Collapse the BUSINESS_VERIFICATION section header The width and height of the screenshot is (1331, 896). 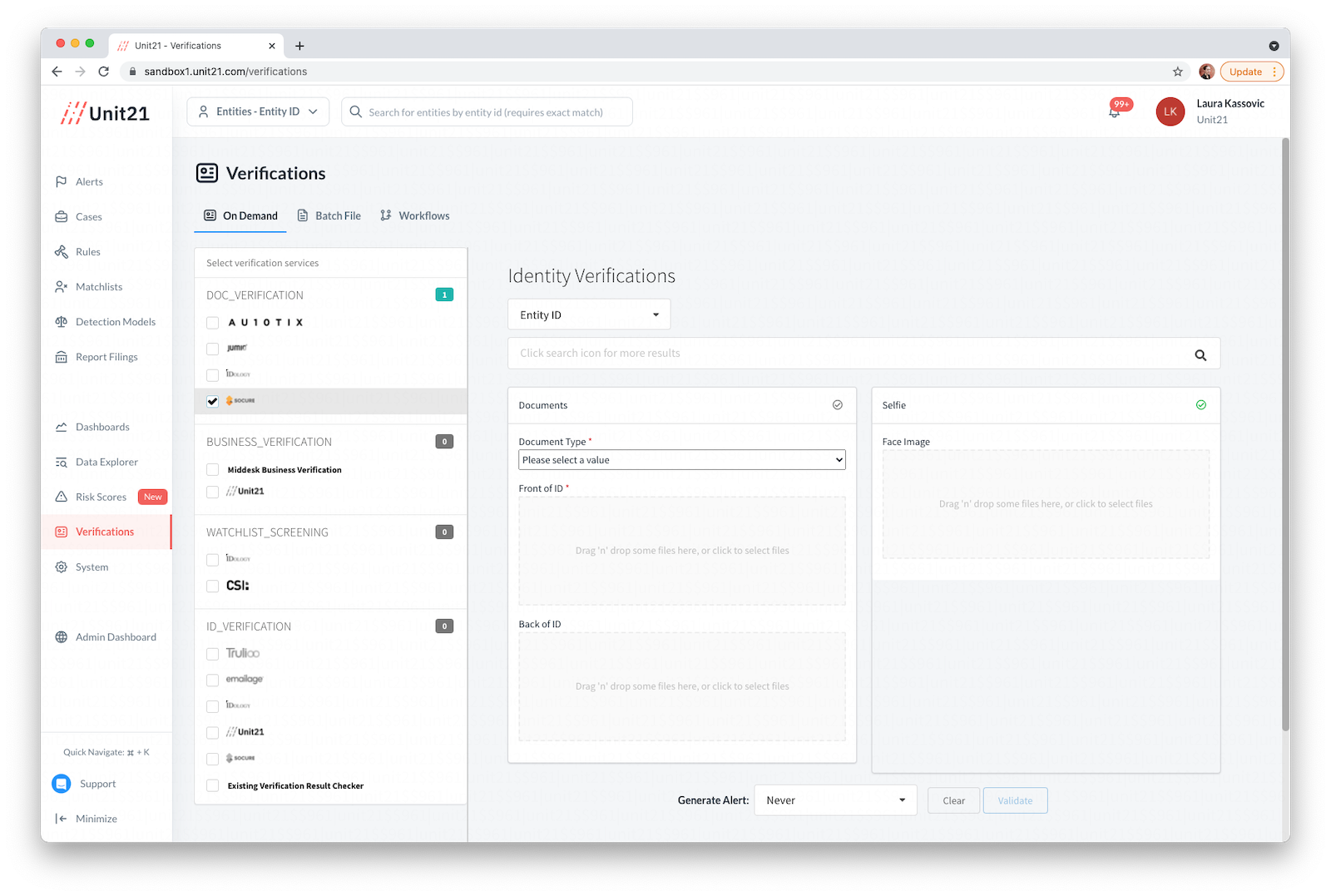click(x=330, y=442)
